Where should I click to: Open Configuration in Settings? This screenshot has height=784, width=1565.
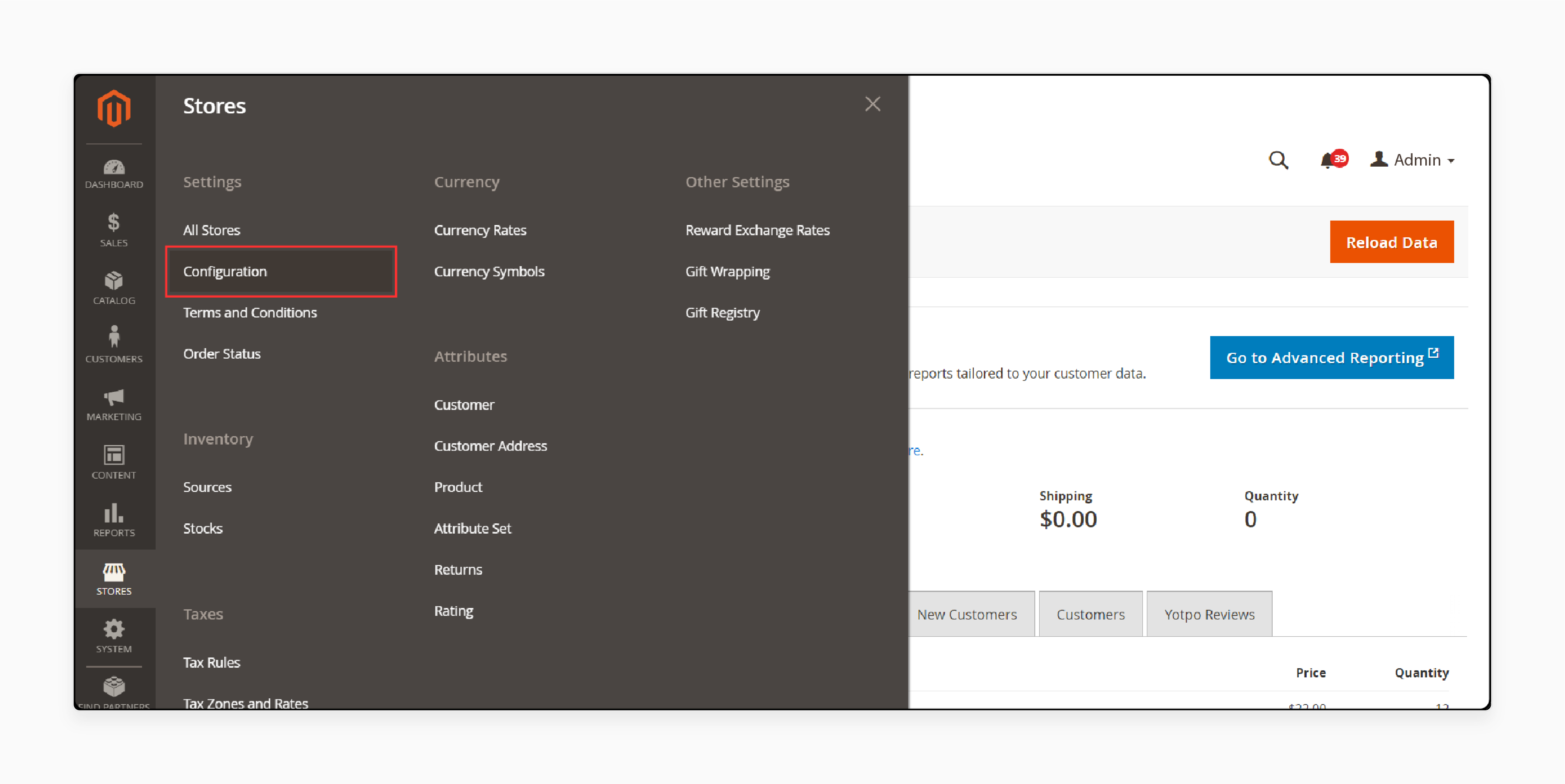[281, 271]
